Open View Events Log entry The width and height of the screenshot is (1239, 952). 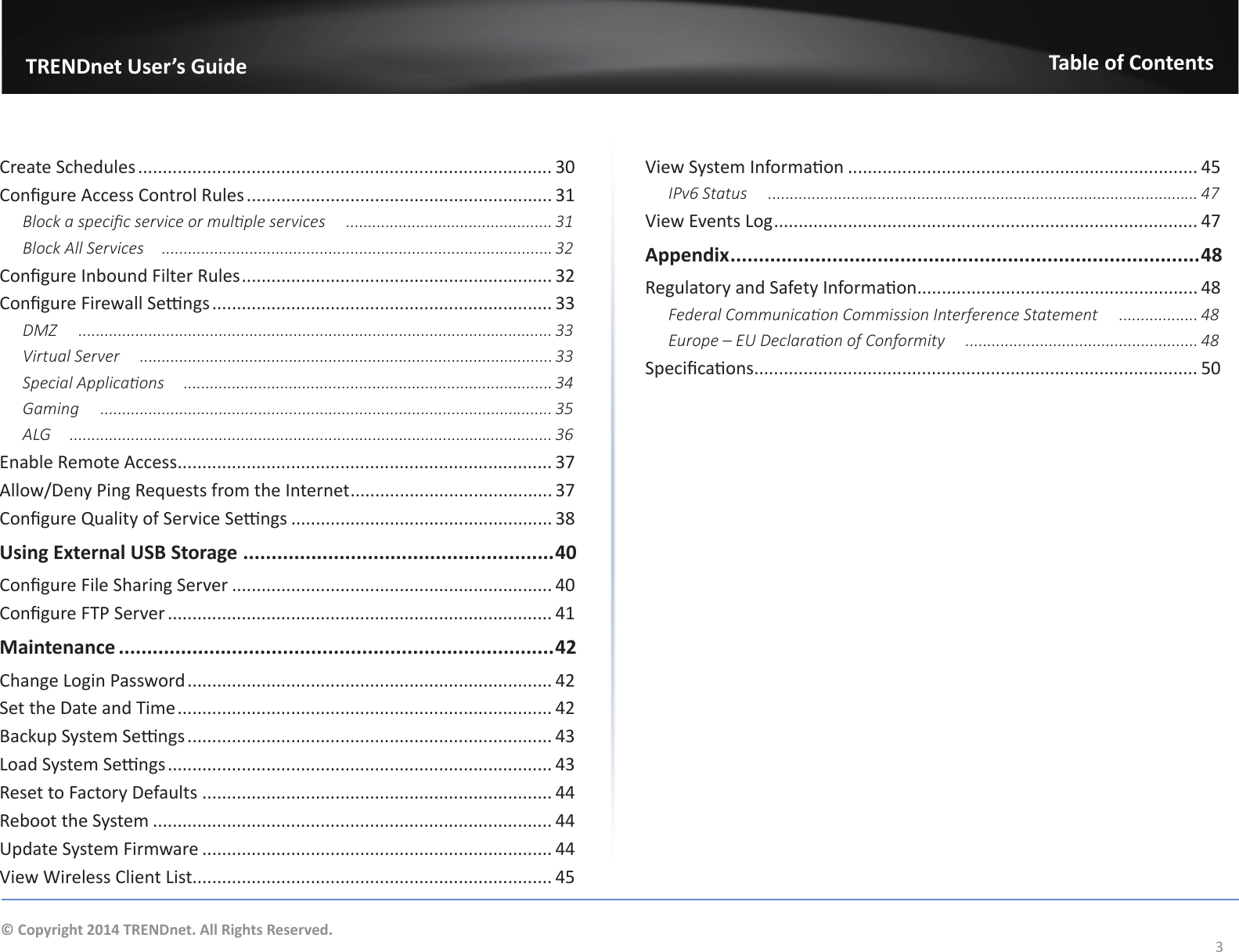pos(932,222)
